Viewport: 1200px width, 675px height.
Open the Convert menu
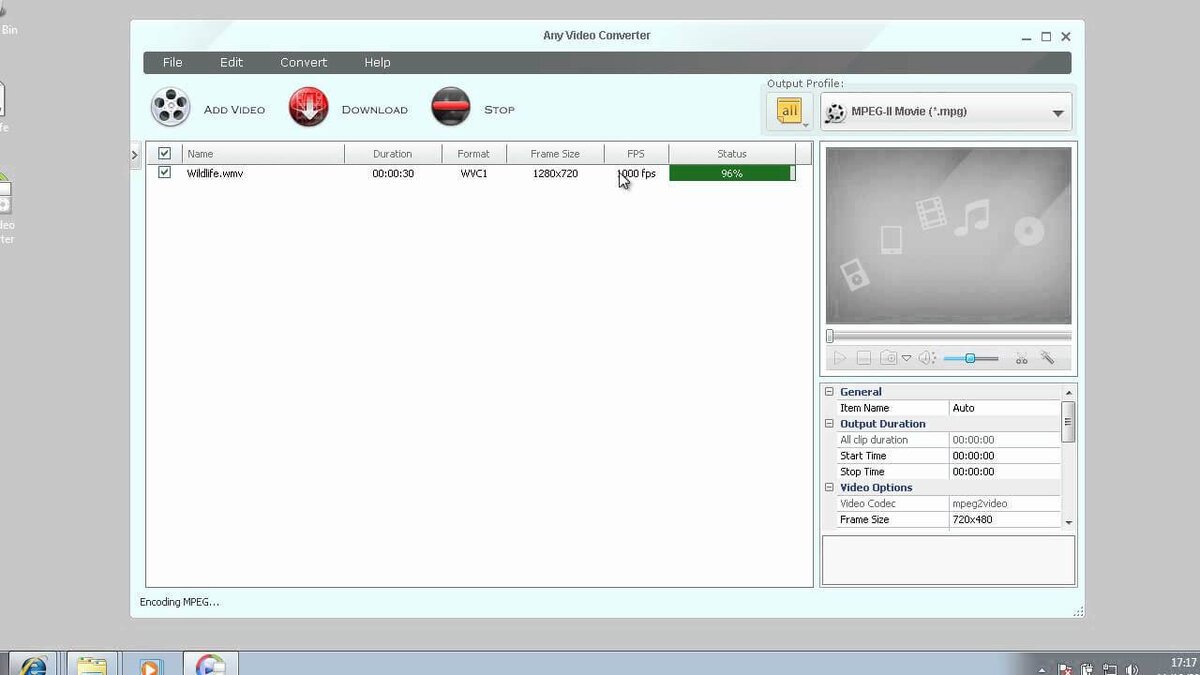(304, 62)
